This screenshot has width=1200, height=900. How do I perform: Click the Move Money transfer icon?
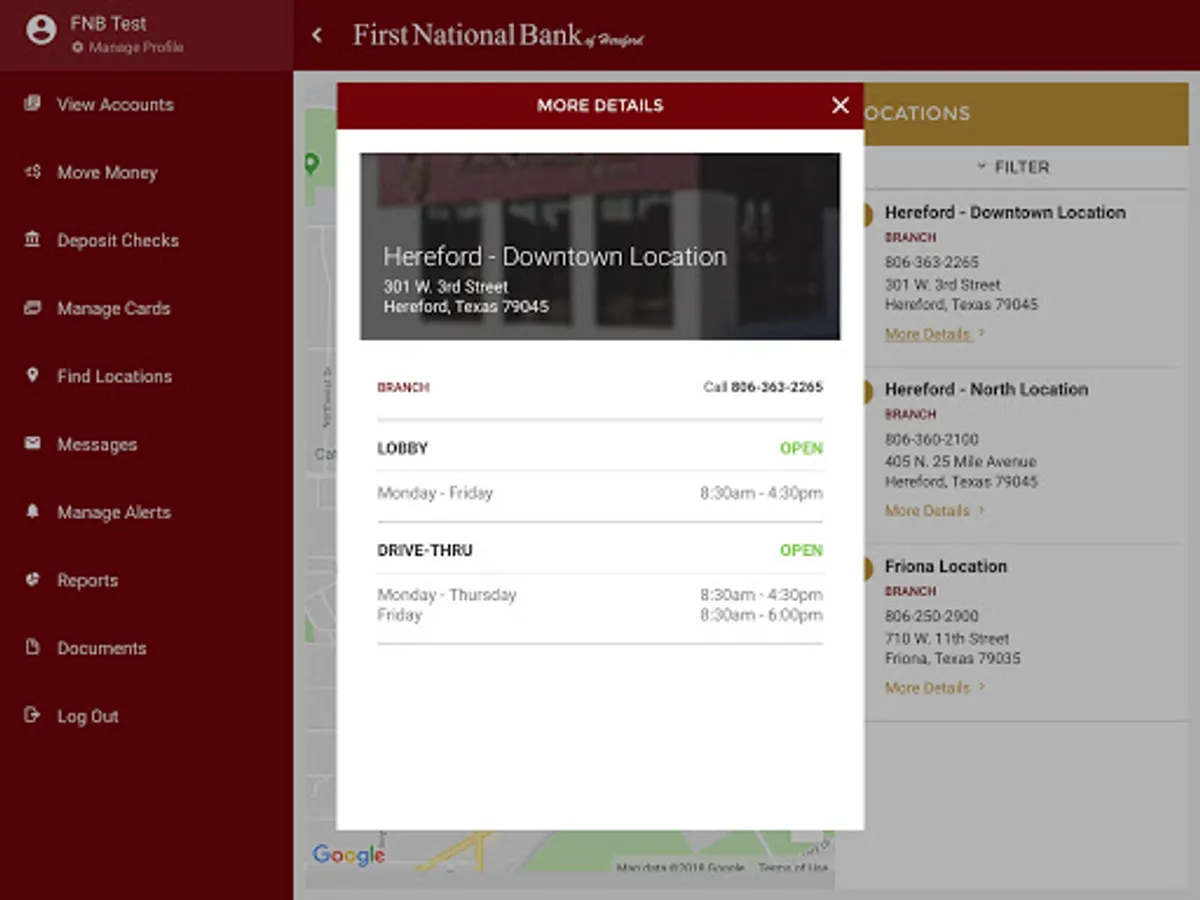(33, 171)
